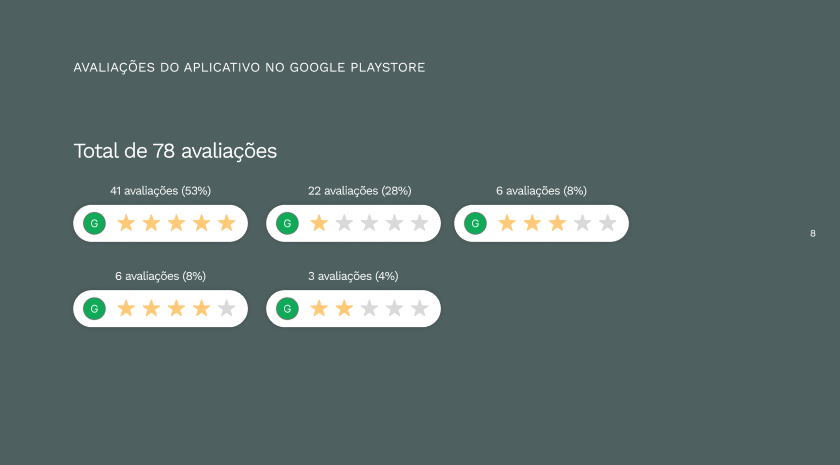Click the green G icon in the 1-star card

pyautogui.click(x=287, y=223)
